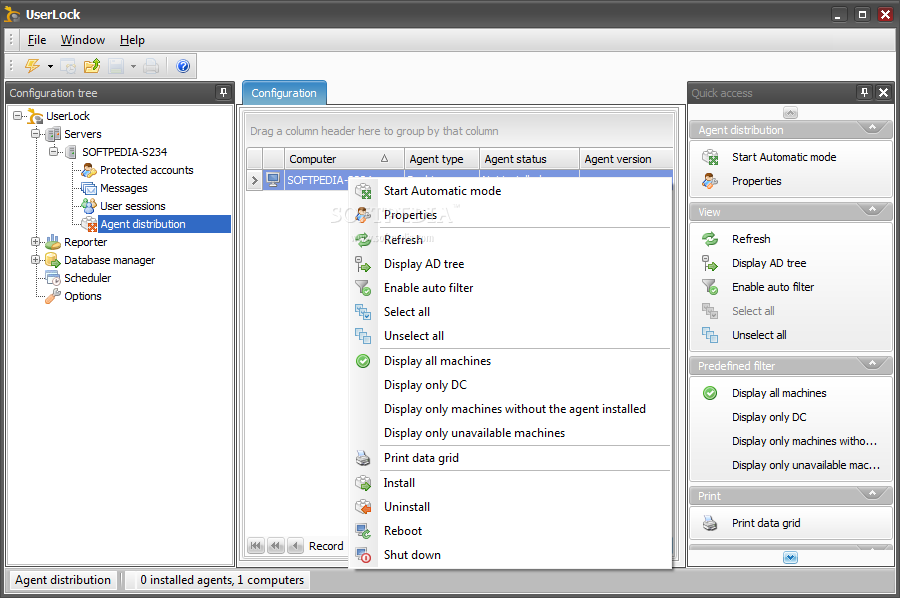900x598 pixels.
Task: Choose Enable auto filter in context menu
Action: point(510,288)
